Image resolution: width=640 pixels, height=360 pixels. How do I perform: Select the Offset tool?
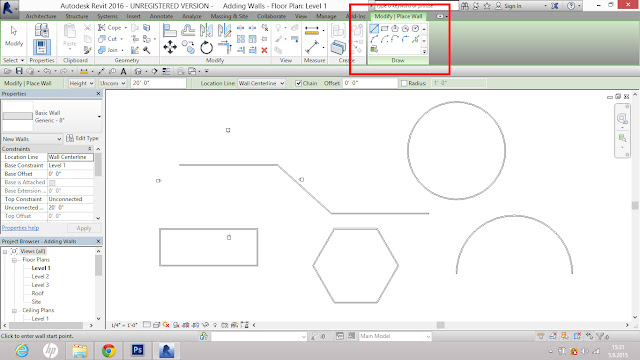click(x=188, y=30)
